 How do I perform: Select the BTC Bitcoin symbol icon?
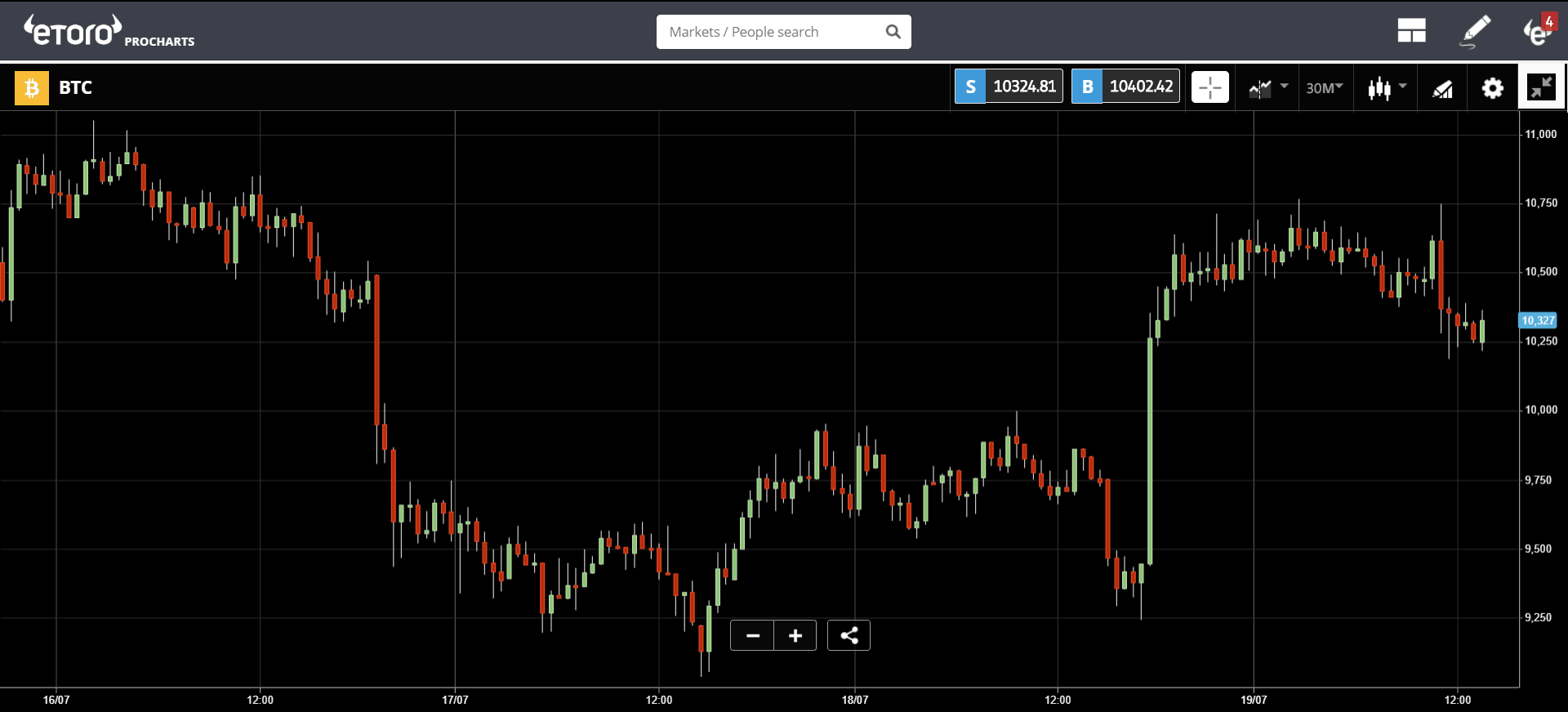coord(32,87)
